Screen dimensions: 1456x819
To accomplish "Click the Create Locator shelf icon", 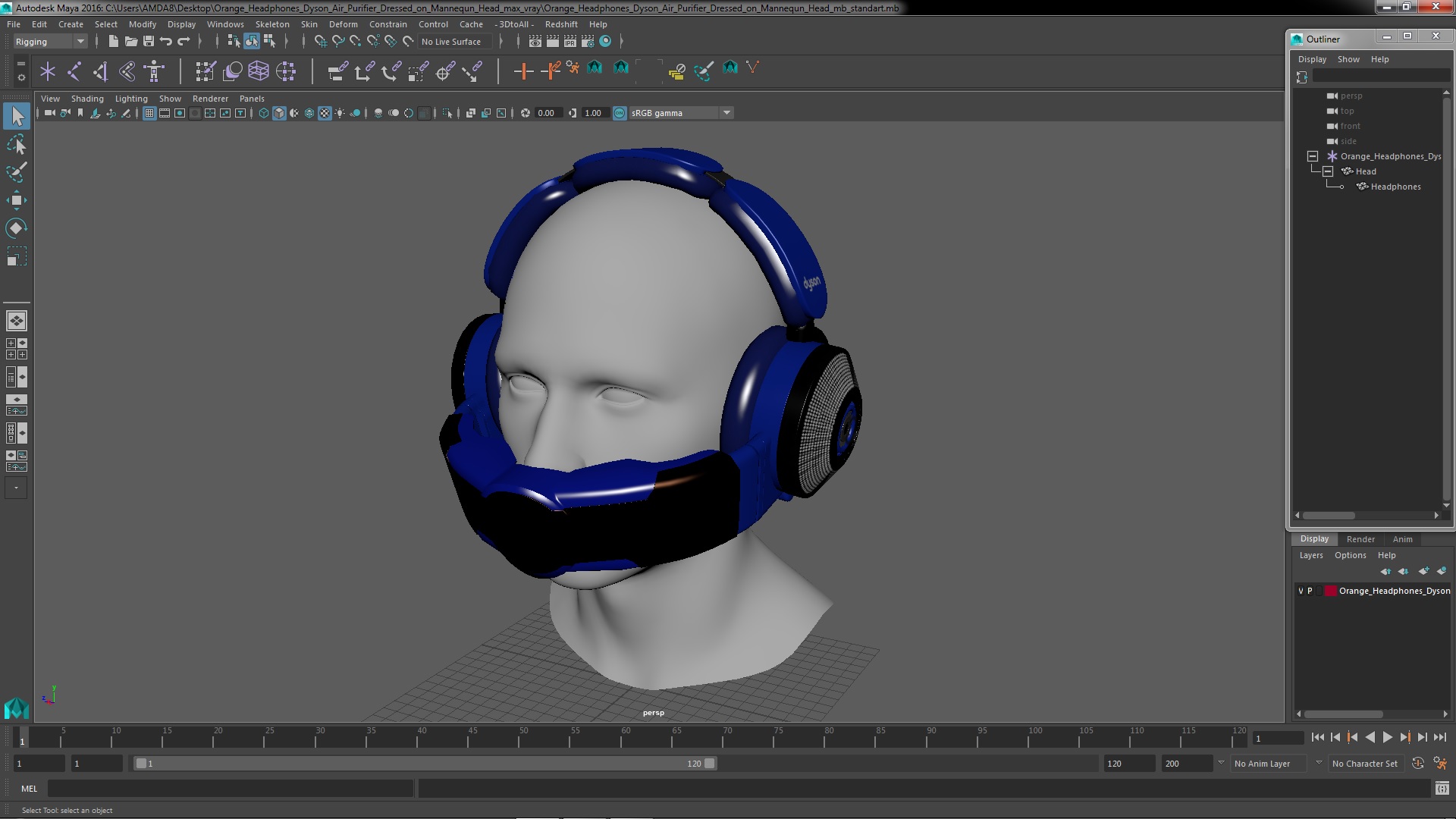I will click(x=48, y=71).
